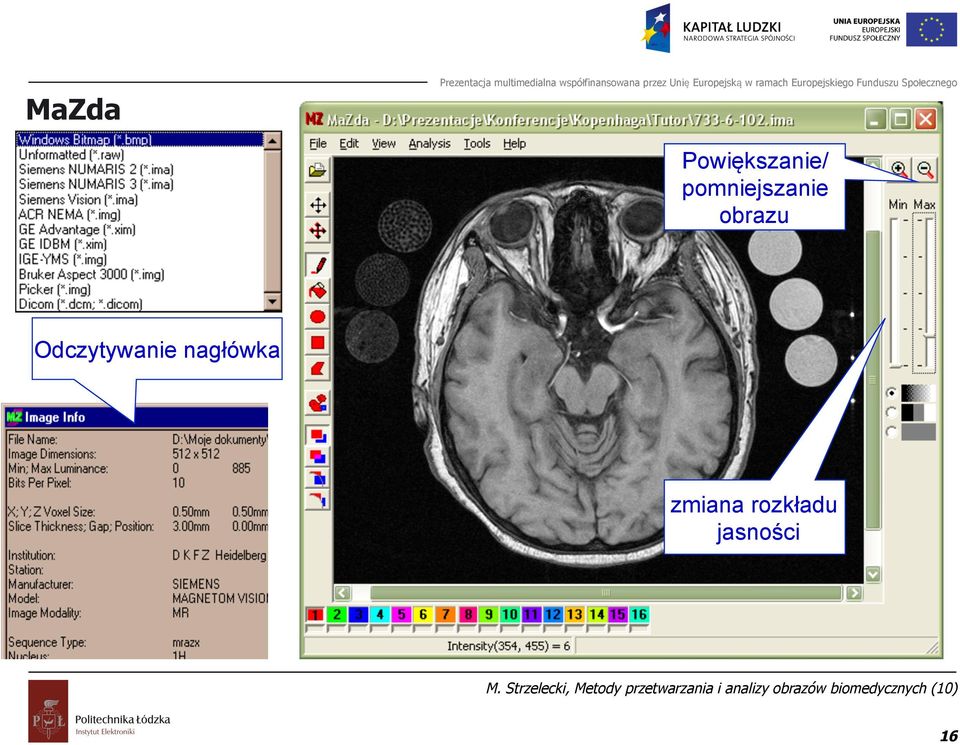Select orange ROI color swatch 7

tap(445, 614)
